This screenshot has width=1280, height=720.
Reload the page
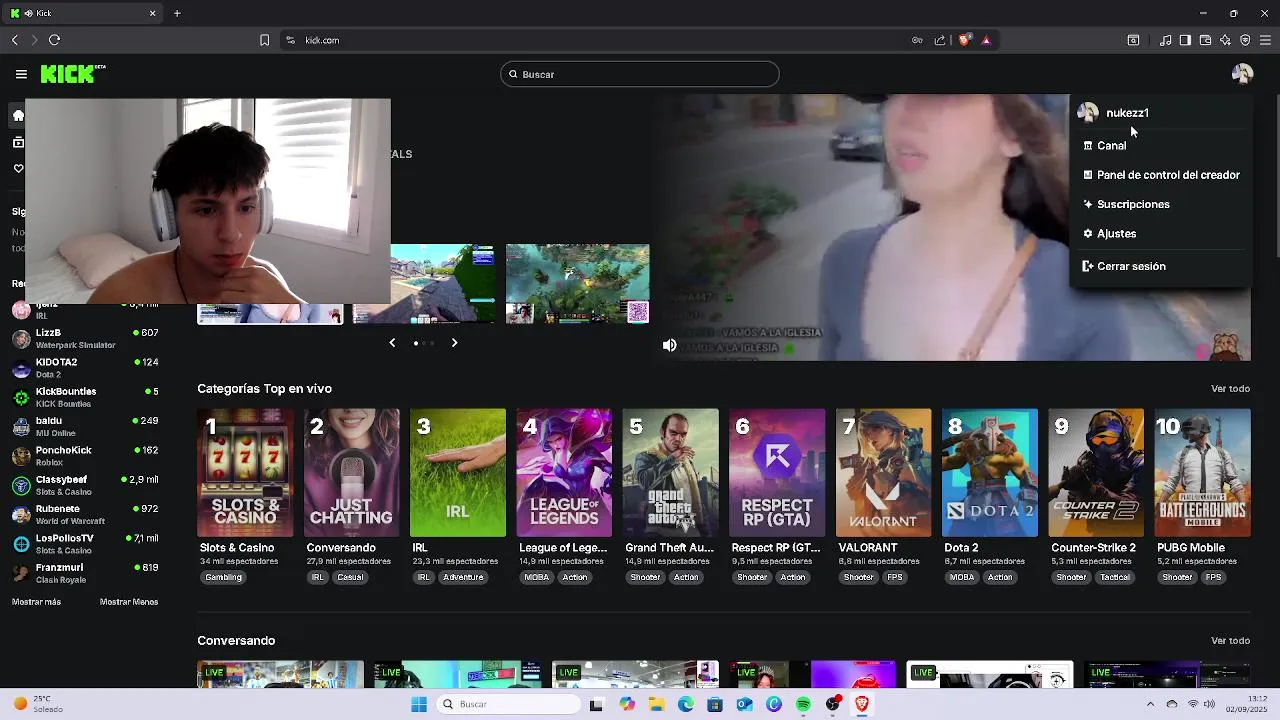[x=54, y=40]
